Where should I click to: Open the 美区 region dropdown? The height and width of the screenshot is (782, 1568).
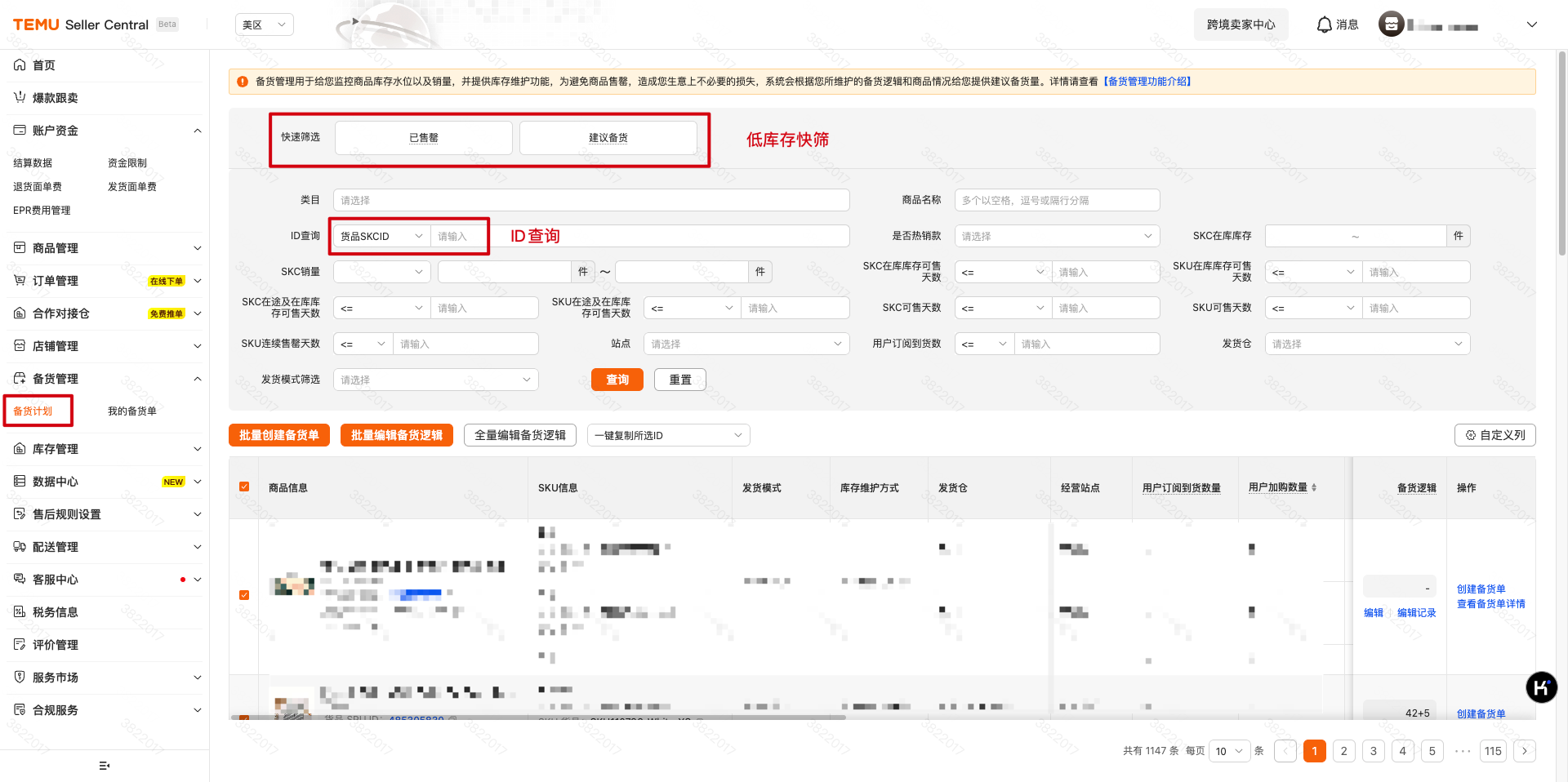click(264, 24)
